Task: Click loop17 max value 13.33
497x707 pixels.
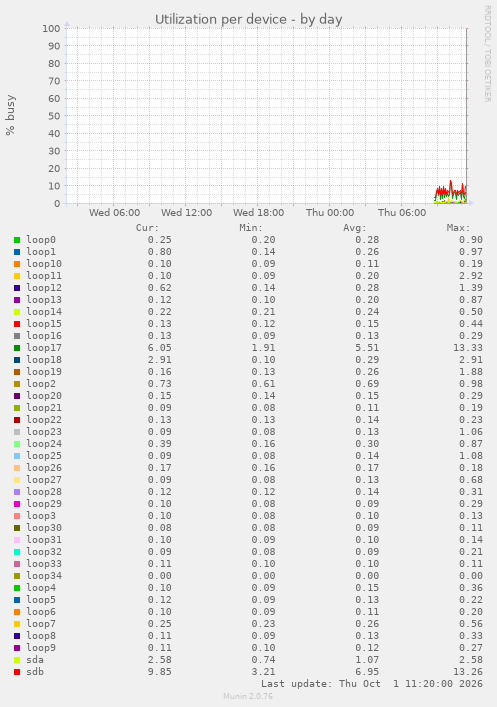Action: [x=468, y=348]
